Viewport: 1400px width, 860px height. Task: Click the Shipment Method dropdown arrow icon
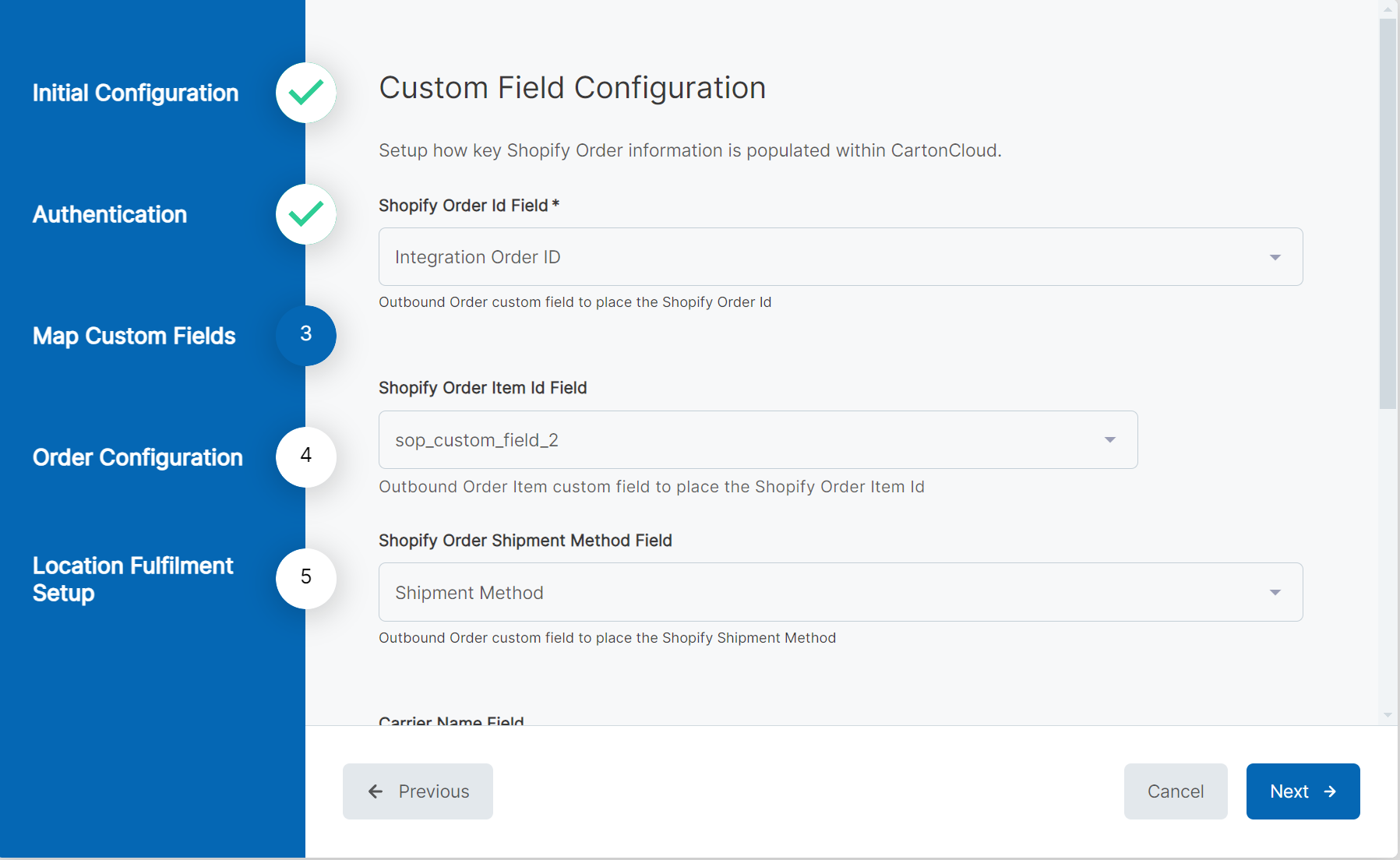pos(1275,592)
